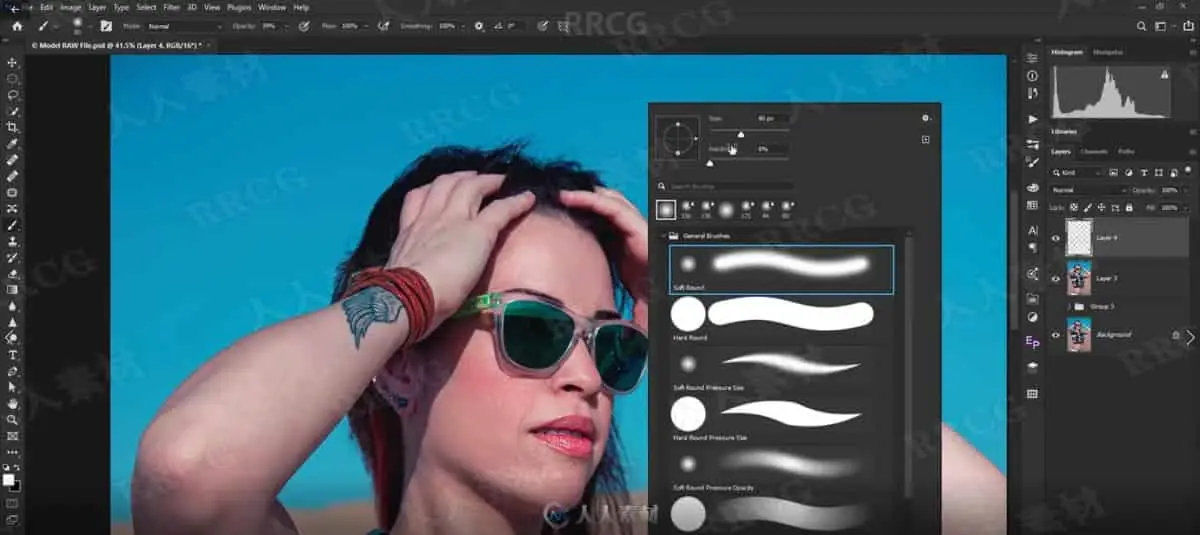
Task: Select the Crop tool
Action: tap(13, 127)
